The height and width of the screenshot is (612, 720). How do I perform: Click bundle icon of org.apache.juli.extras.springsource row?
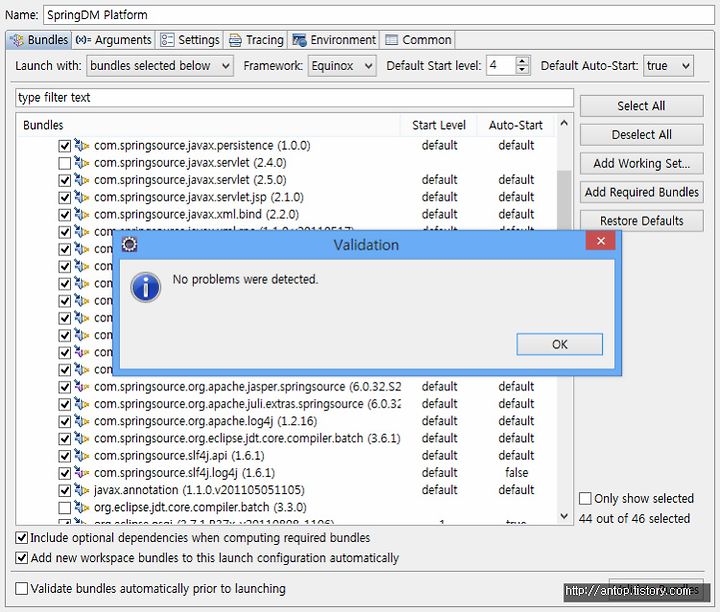click(x=82, y=404)
